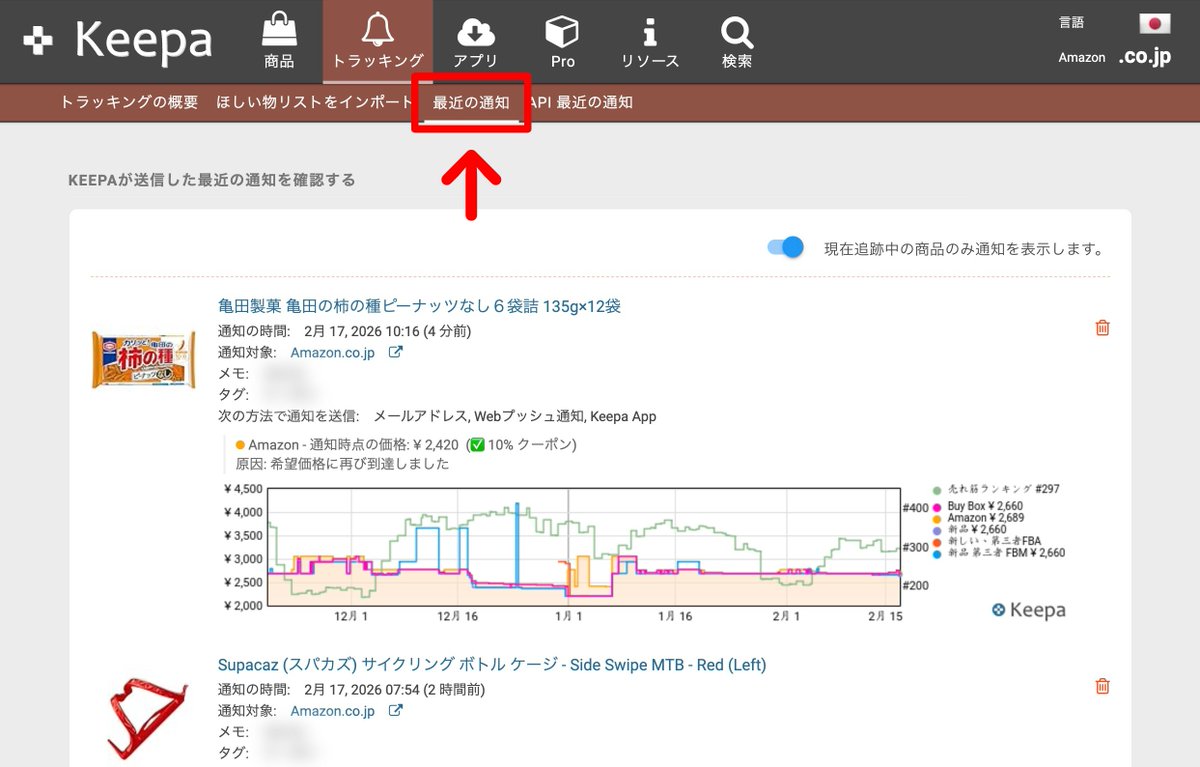Open the 検索 magnifier menu
This screenshot has width=1200, height=767.
point(737,41)
